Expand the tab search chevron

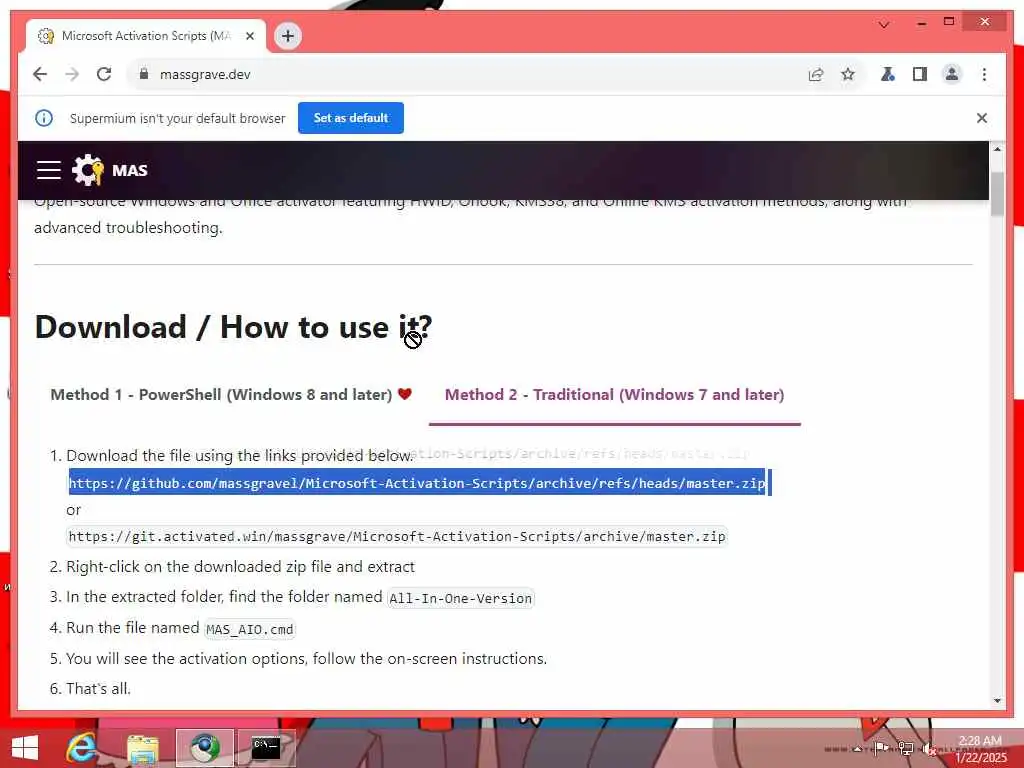884,24
